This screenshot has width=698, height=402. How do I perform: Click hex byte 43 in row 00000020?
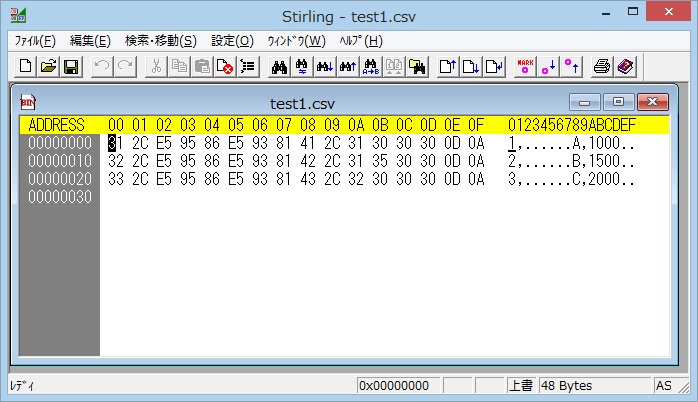point(308,179)
